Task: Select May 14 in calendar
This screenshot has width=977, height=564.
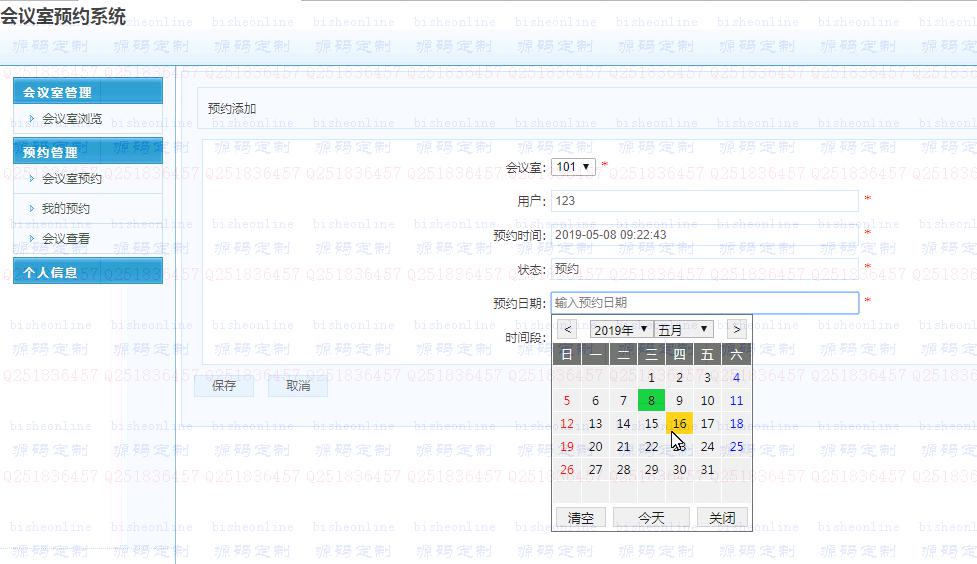Action: click(623, 424)
